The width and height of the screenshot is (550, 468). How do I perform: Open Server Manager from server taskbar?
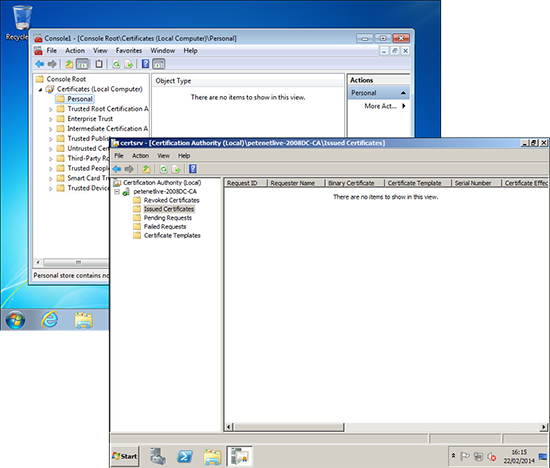pyautogui.click(x=157, y=456)
